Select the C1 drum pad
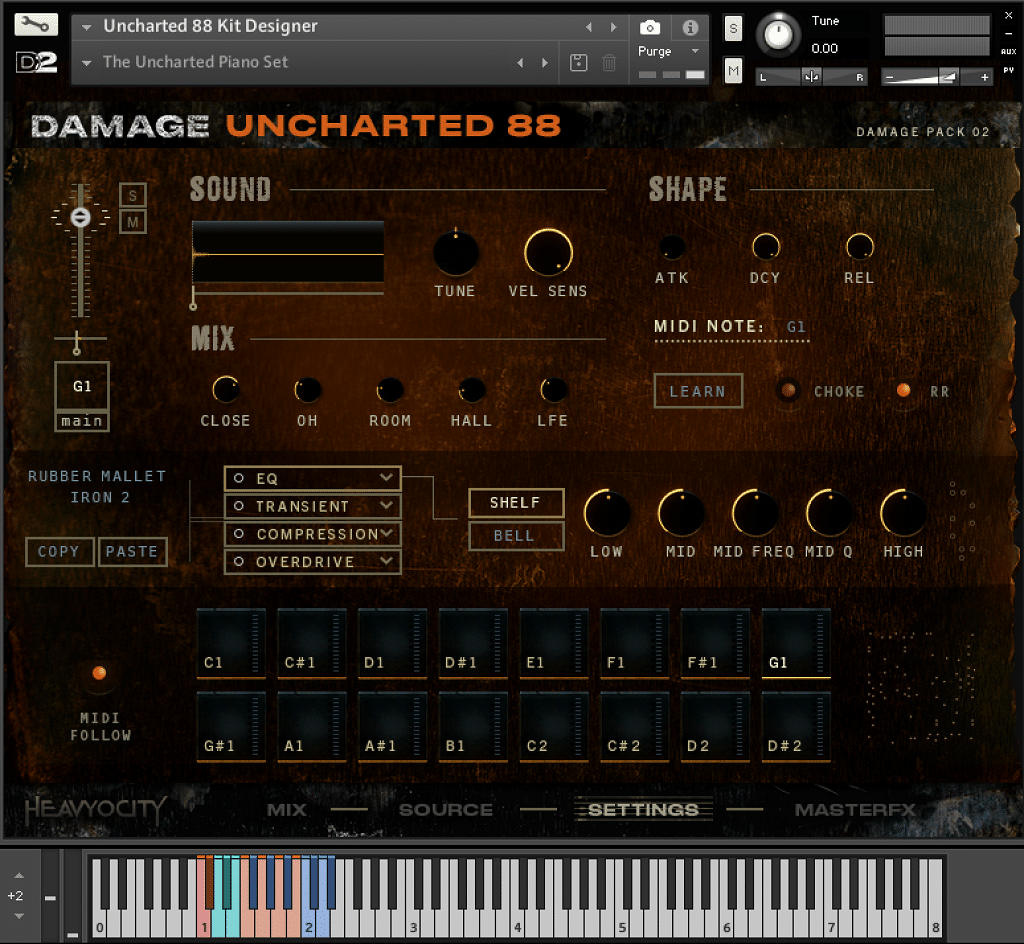The height and width of the screenshot is (944, 1024). coord(231,644)
